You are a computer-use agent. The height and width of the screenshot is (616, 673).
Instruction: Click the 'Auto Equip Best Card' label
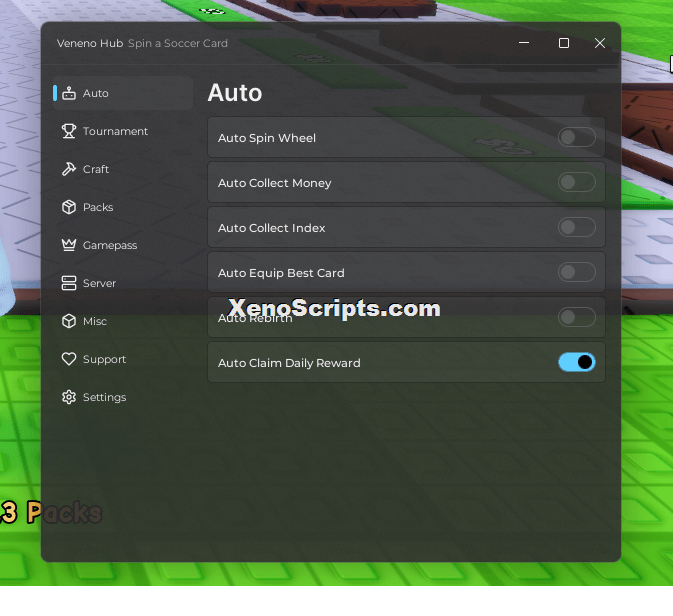point(281,273)
